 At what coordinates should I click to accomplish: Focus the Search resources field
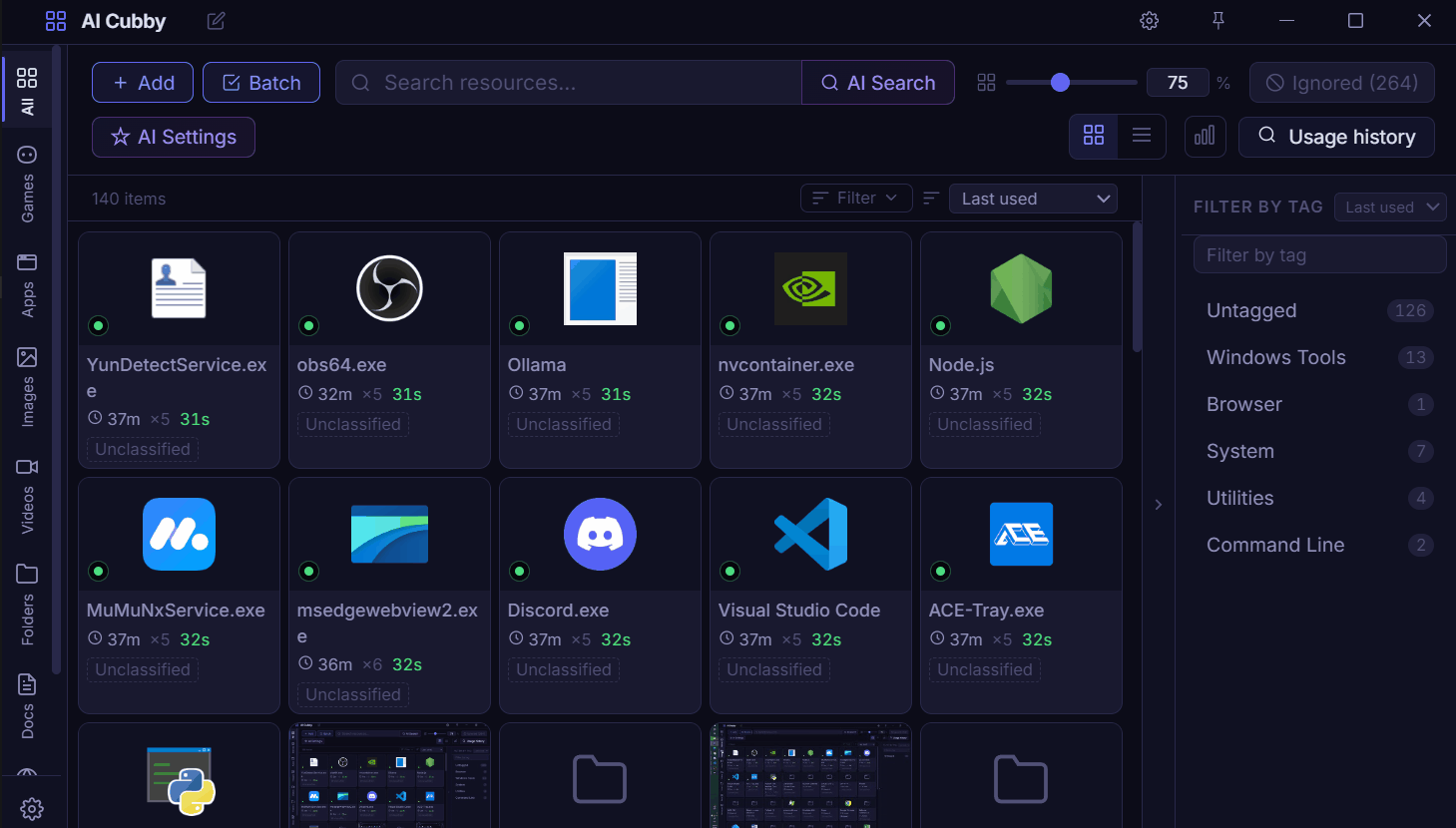pos(569,83)
